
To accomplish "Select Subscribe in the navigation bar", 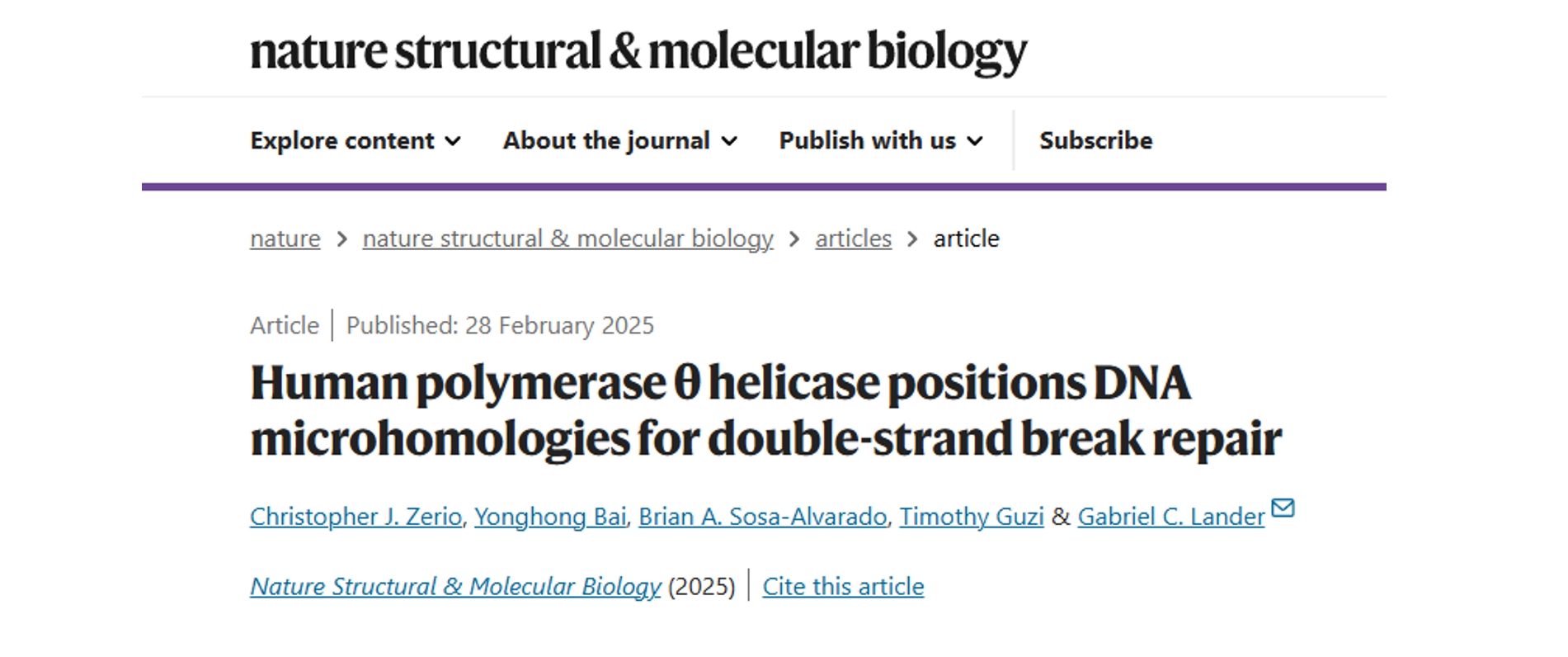I will [1095, 140].
